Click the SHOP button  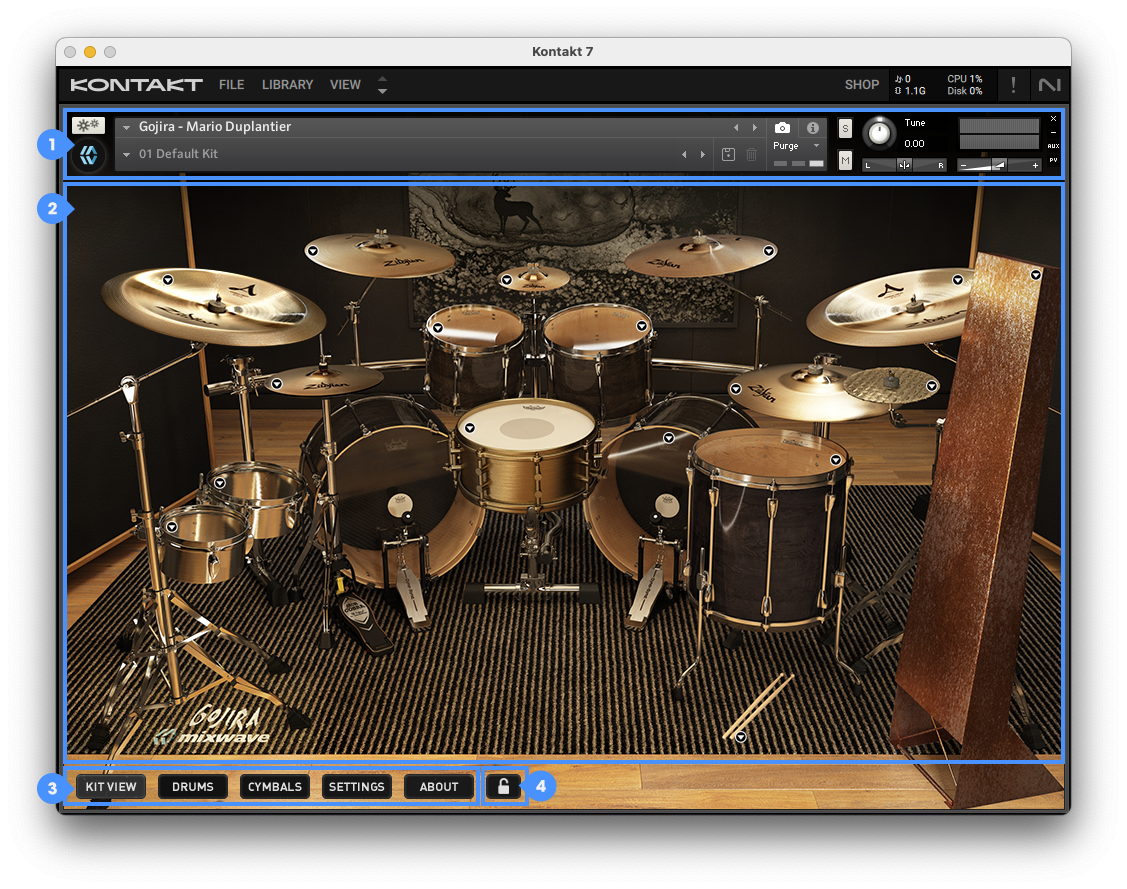click(x=861, y=85)
